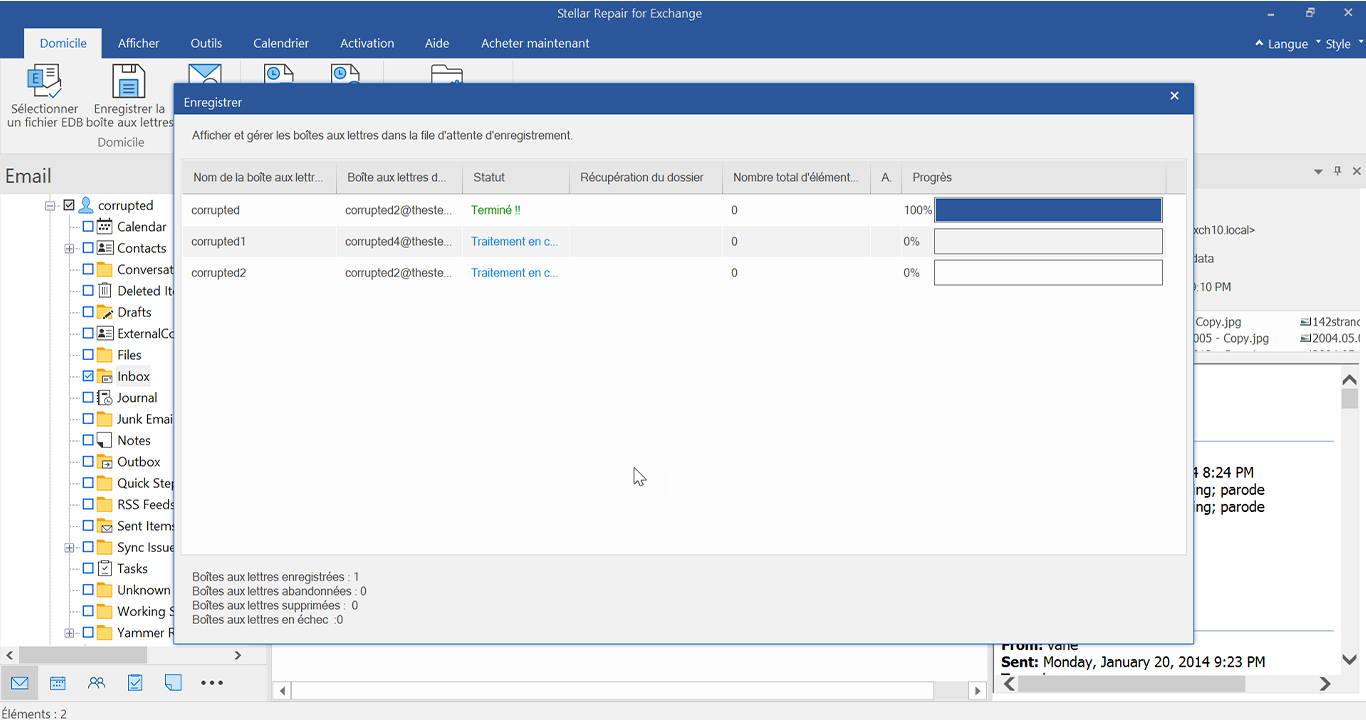Close the Enregistrer dialog
Viewport: 1366px width, 720px height.
1175,96
